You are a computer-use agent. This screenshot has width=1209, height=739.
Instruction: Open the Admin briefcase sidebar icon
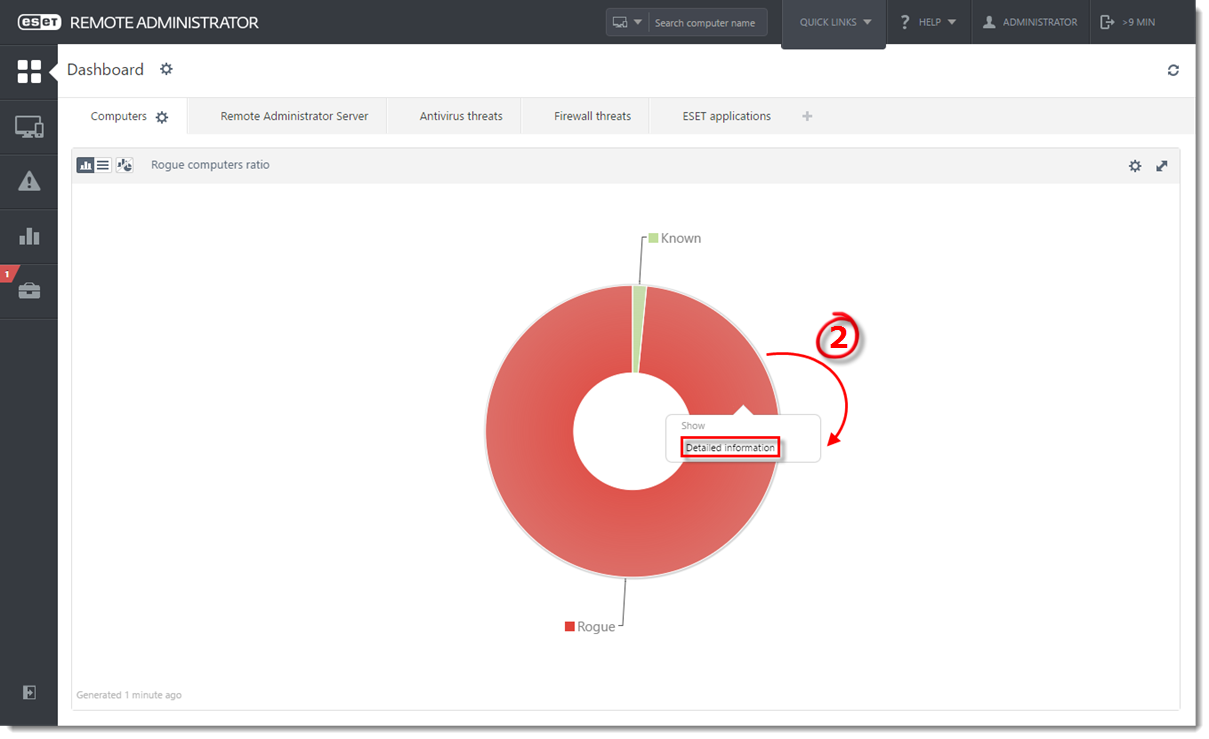tap(29, 291)
